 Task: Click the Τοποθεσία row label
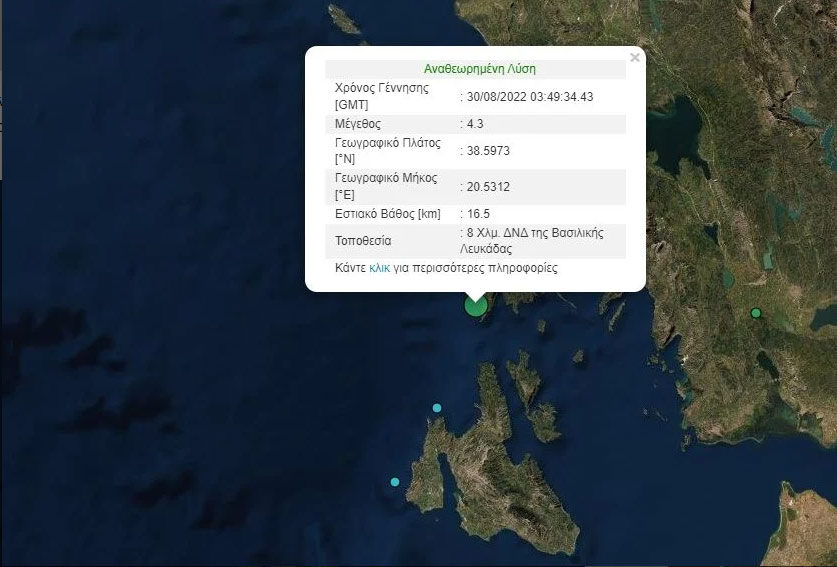[363, 241]
